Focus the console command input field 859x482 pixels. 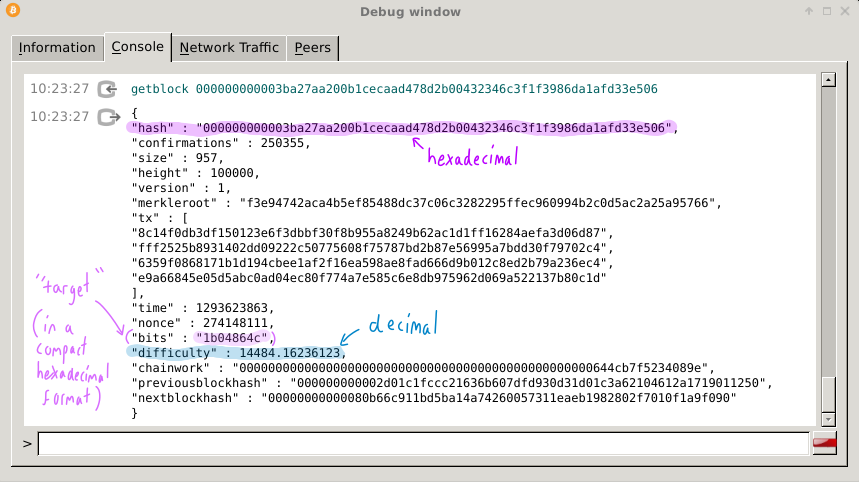pos(422,443)
